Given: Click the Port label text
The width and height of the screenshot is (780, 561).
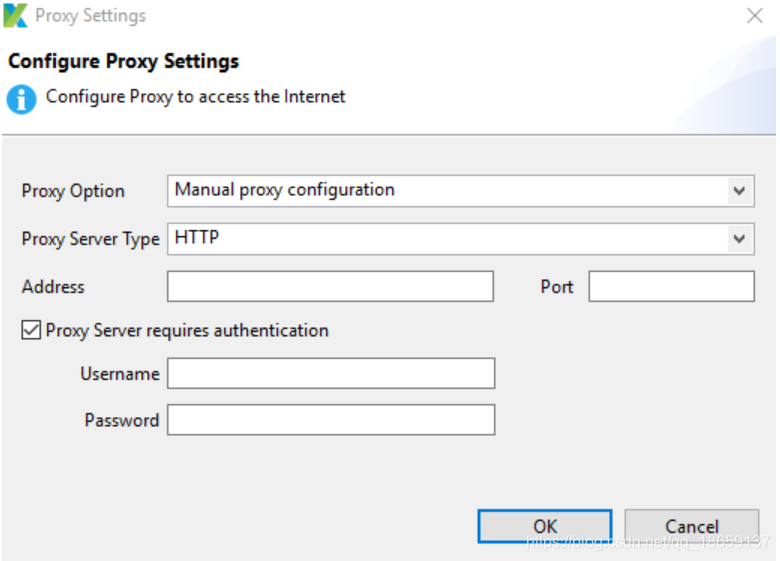Looking at the screenshot, I should point(557,287).
